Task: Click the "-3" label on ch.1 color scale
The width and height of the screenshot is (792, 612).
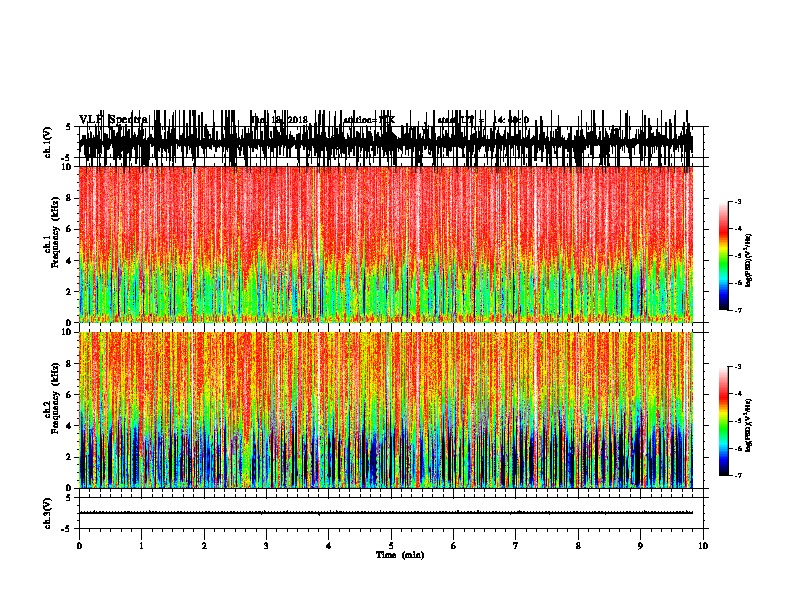Action: (737, 201)
